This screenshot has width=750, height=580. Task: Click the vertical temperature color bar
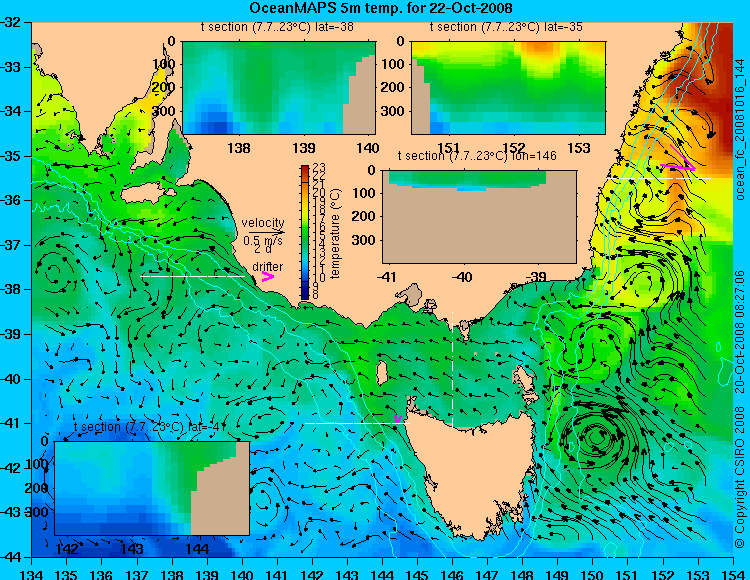point(305,232)
